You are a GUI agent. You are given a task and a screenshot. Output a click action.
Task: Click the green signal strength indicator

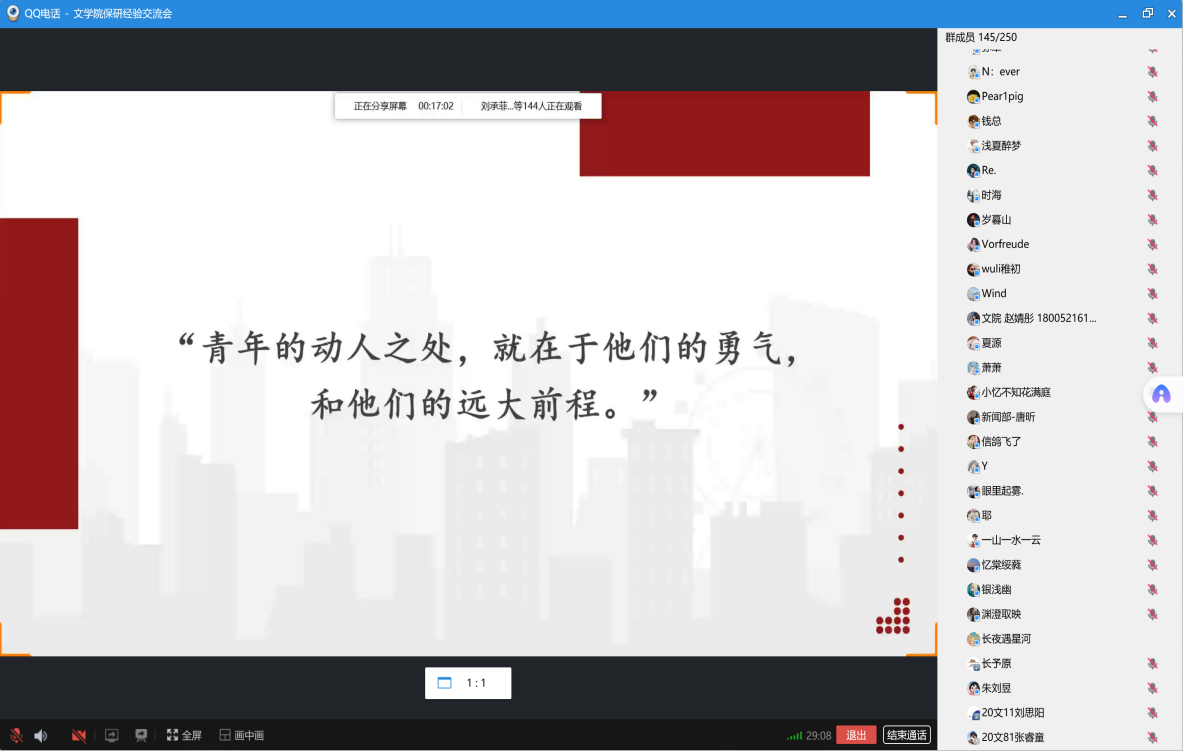click(794, 736)
